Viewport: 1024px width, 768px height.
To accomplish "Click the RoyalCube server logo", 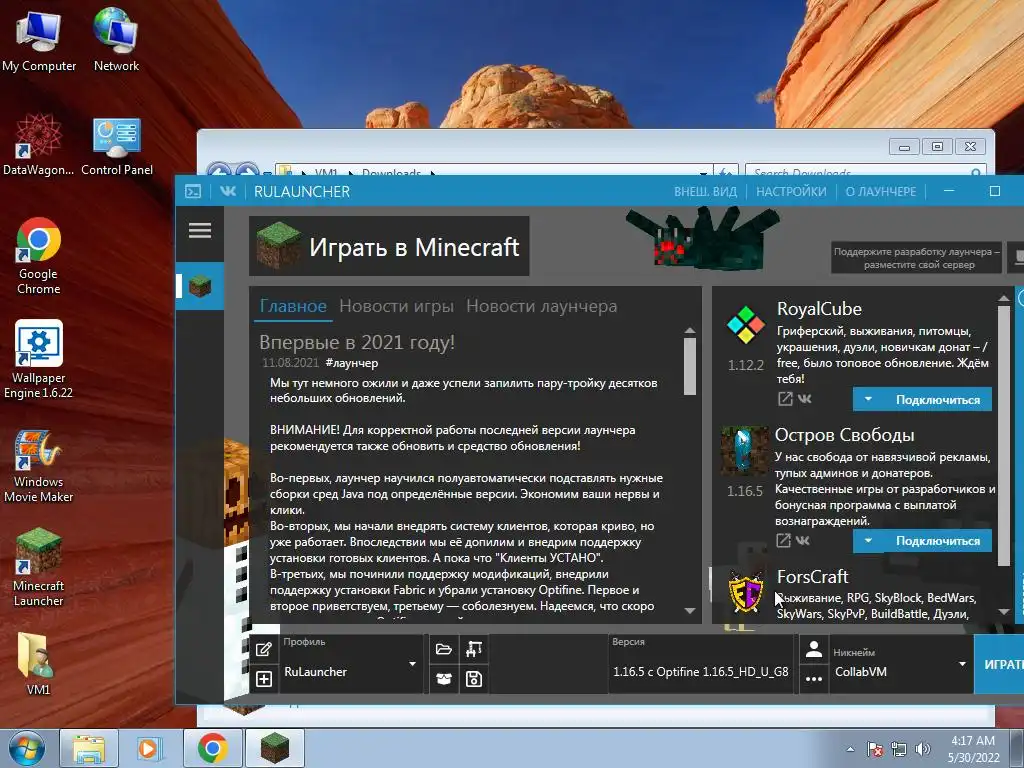I will pyautogui.click(x=745, y=325).
